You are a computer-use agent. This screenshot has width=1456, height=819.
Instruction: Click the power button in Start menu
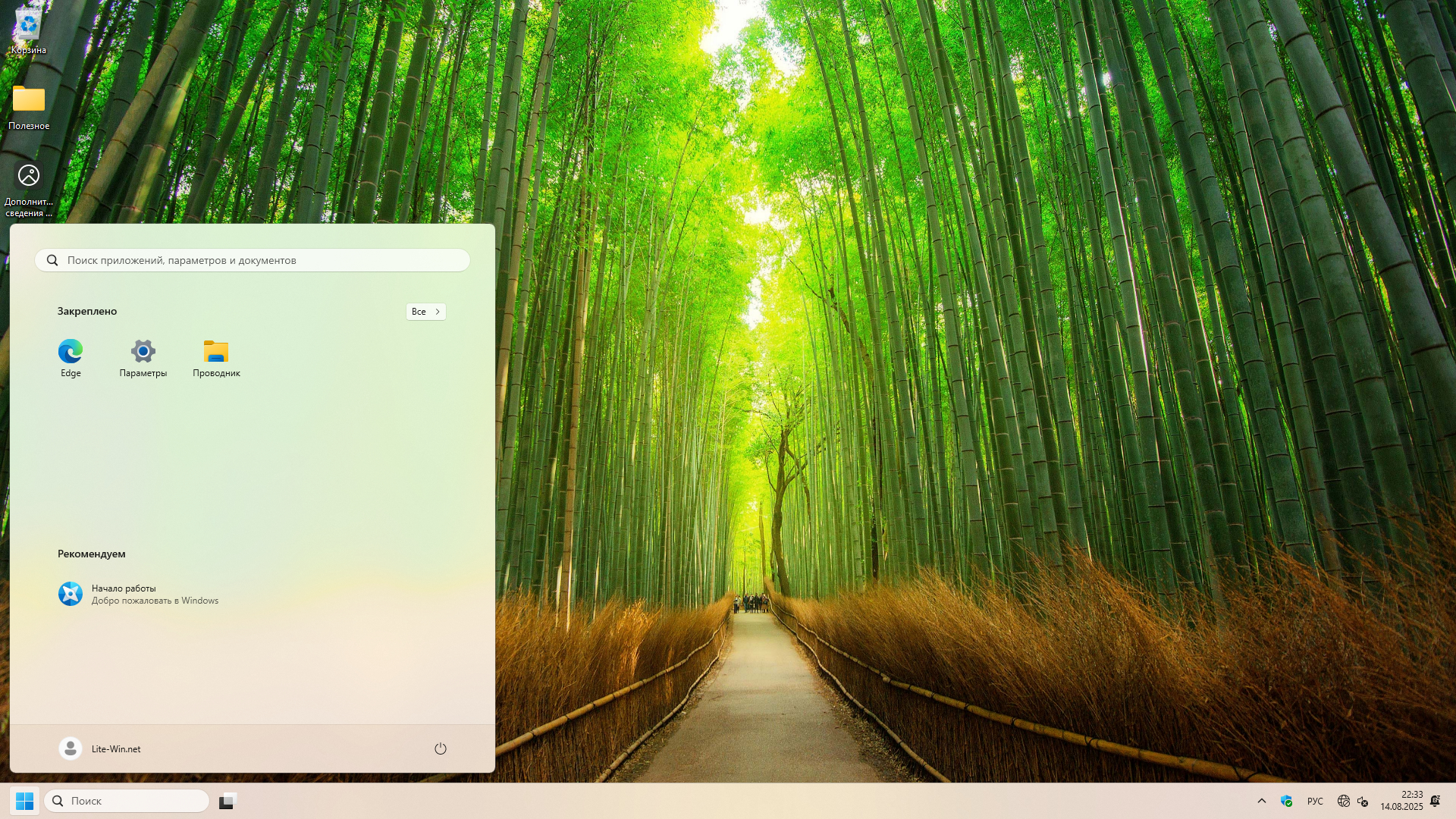click(441, 749)
